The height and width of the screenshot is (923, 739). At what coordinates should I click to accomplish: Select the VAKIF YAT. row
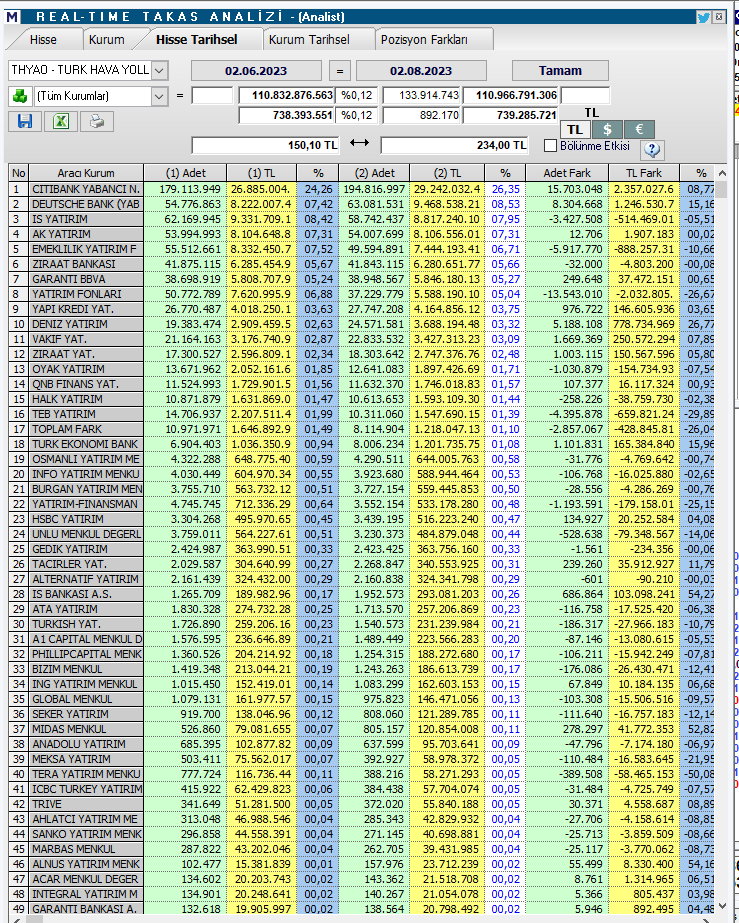362,339
